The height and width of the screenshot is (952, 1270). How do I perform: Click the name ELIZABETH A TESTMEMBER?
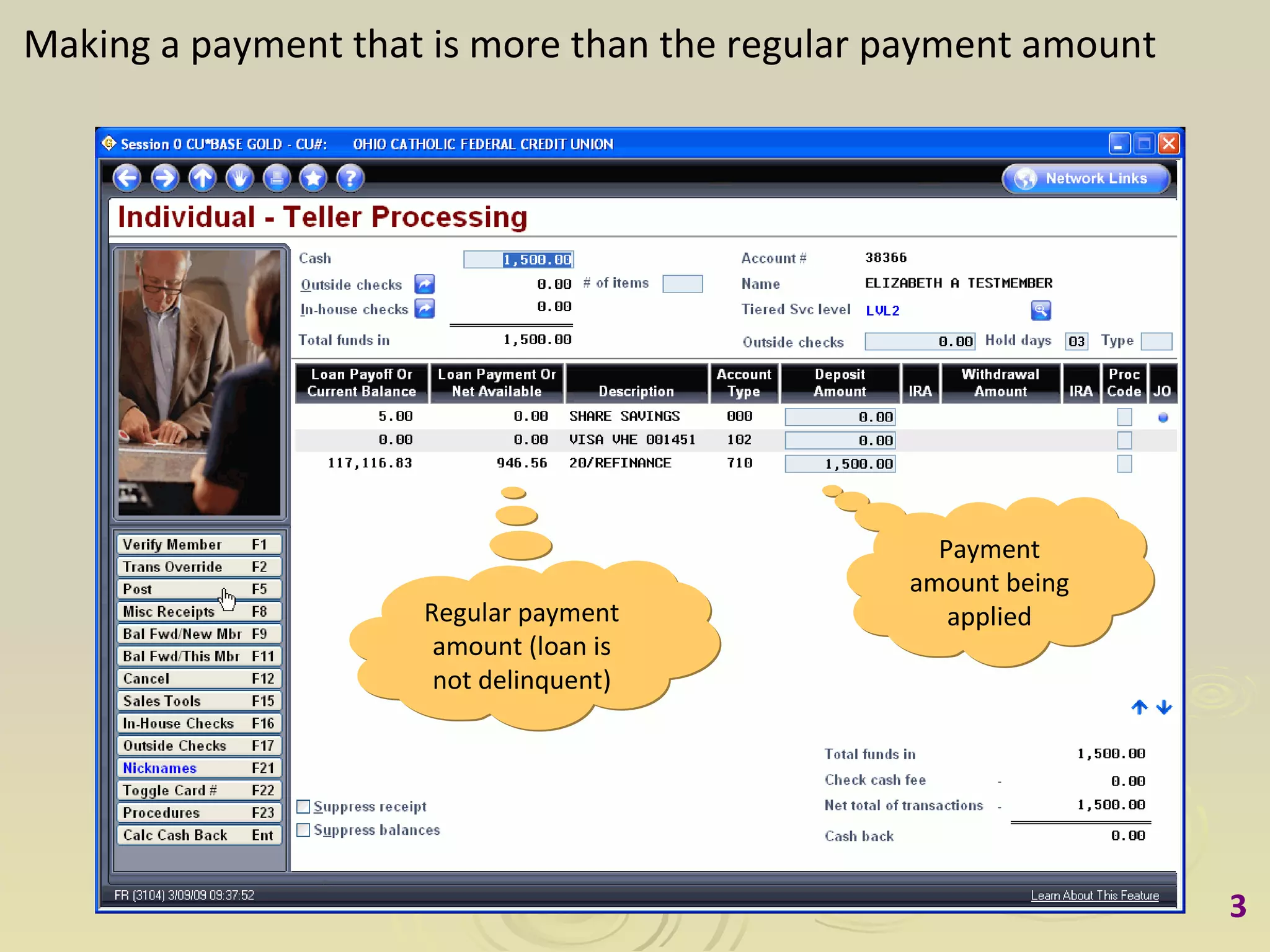pyautogui.click(x=959, y=283)
